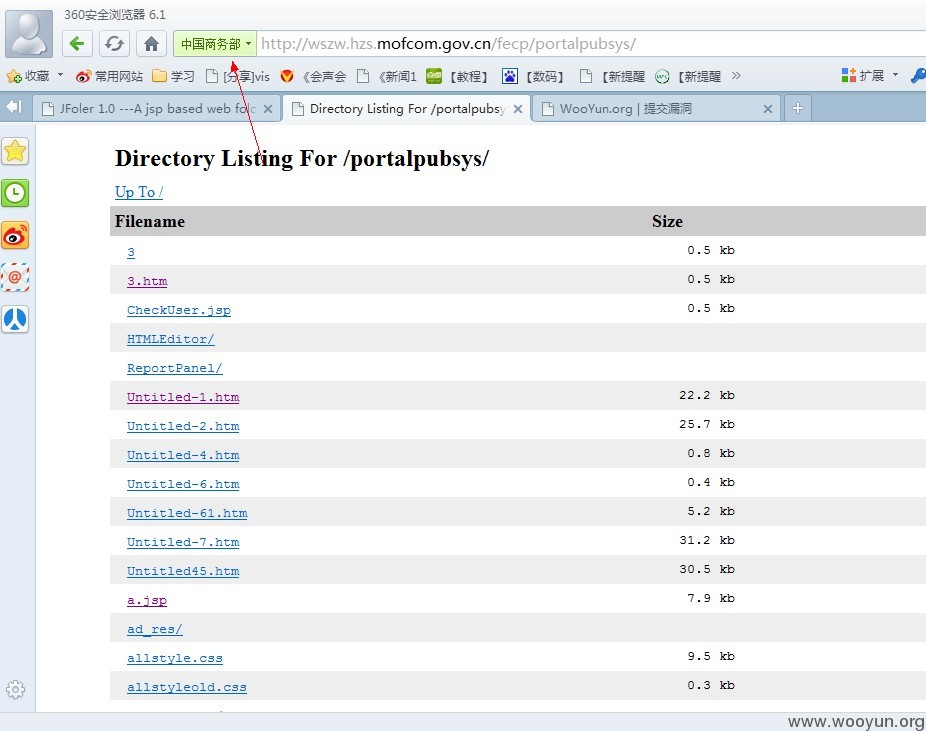The width and height of the screenshot is (926, 731).
Task: Go to browser home page icon
Action: (x=151, y=44)
